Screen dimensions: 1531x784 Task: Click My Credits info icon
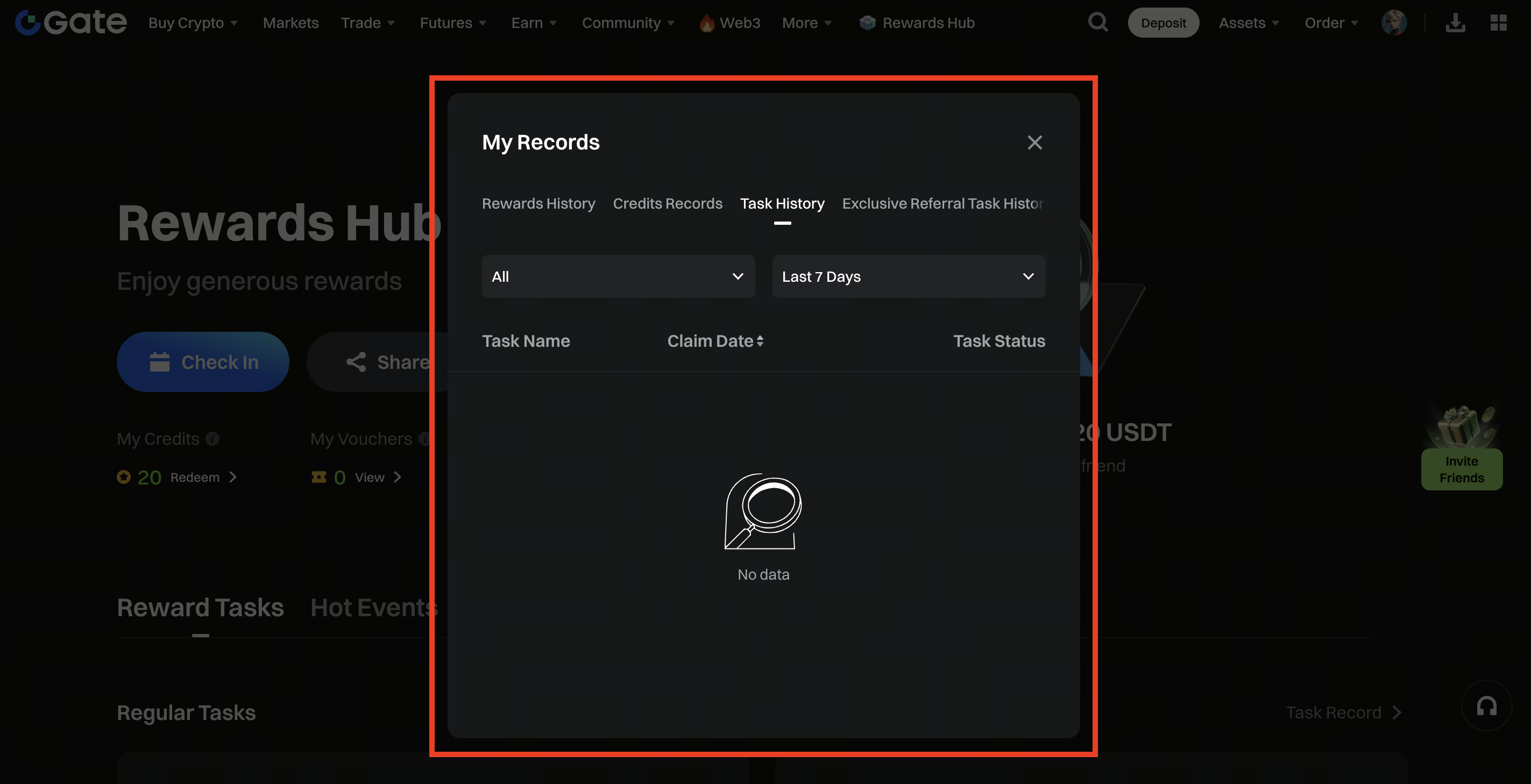click(213, 439)
